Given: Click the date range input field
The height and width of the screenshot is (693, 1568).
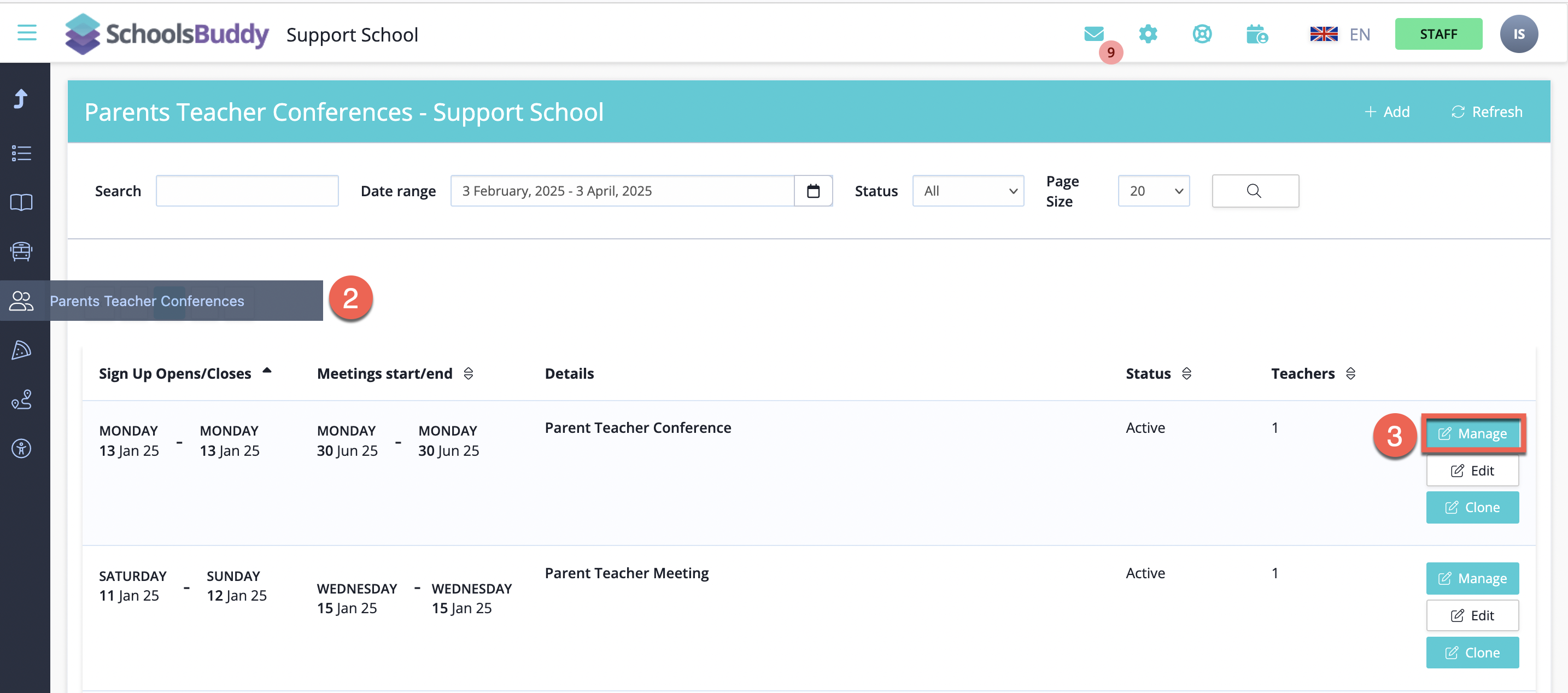Looking at the screenshot, I should click(622, 191).
